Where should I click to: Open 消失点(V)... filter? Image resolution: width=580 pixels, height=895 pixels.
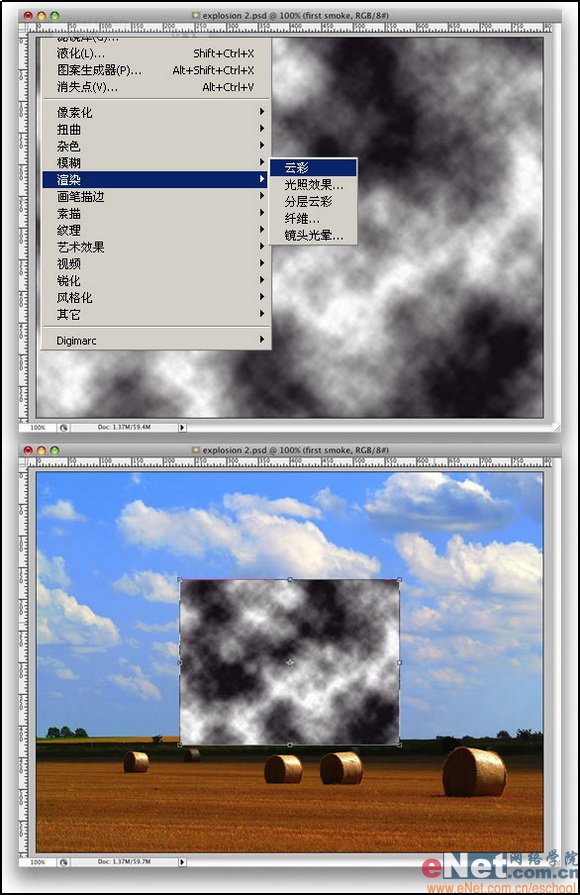(x=156, y=87)
